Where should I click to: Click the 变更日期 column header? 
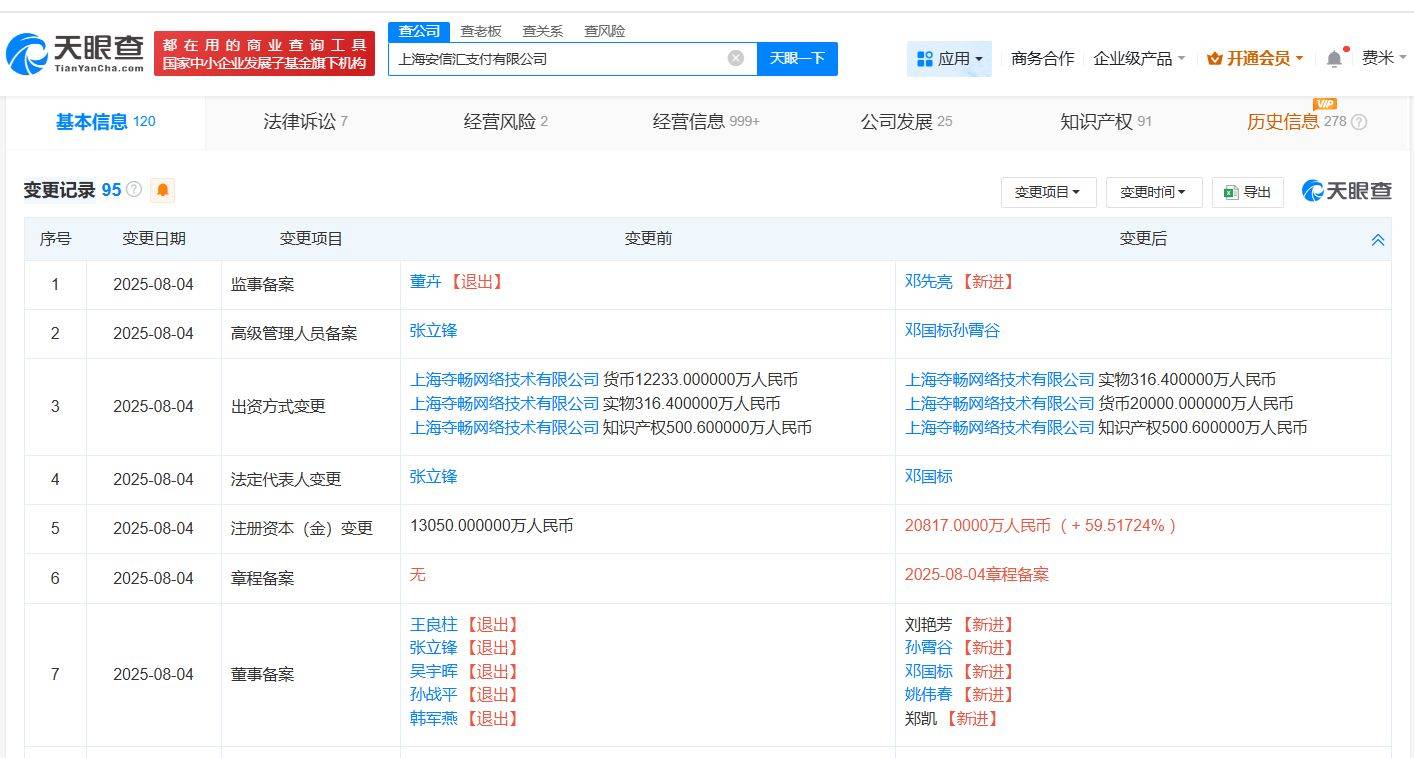(154, 239)
